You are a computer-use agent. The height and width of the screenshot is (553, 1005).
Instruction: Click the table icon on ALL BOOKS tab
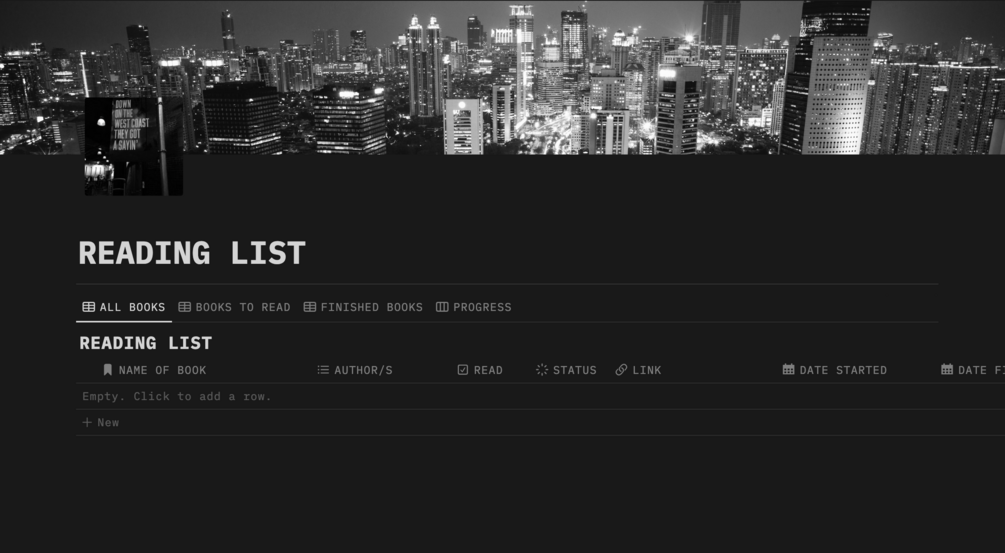pos(88,307)
